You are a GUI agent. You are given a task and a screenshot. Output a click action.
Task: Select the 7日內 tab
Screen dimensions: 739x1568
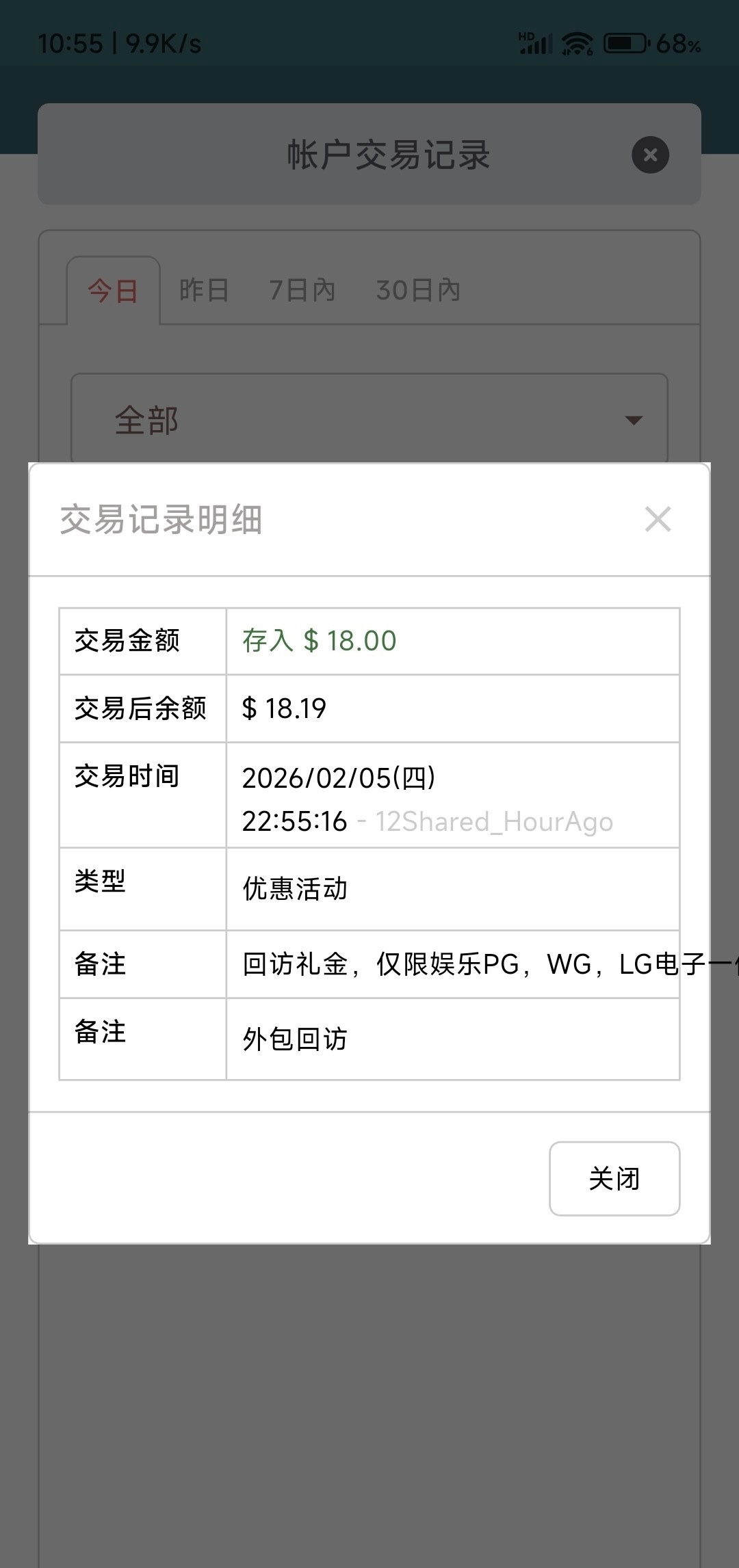pos(302,291)
